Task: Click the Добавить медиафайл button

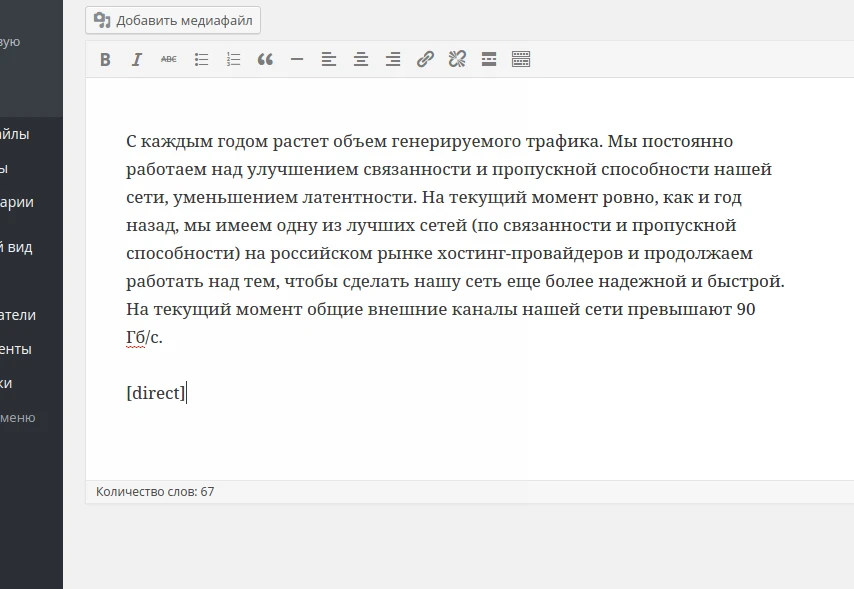Action: click(x=172, y=20)
